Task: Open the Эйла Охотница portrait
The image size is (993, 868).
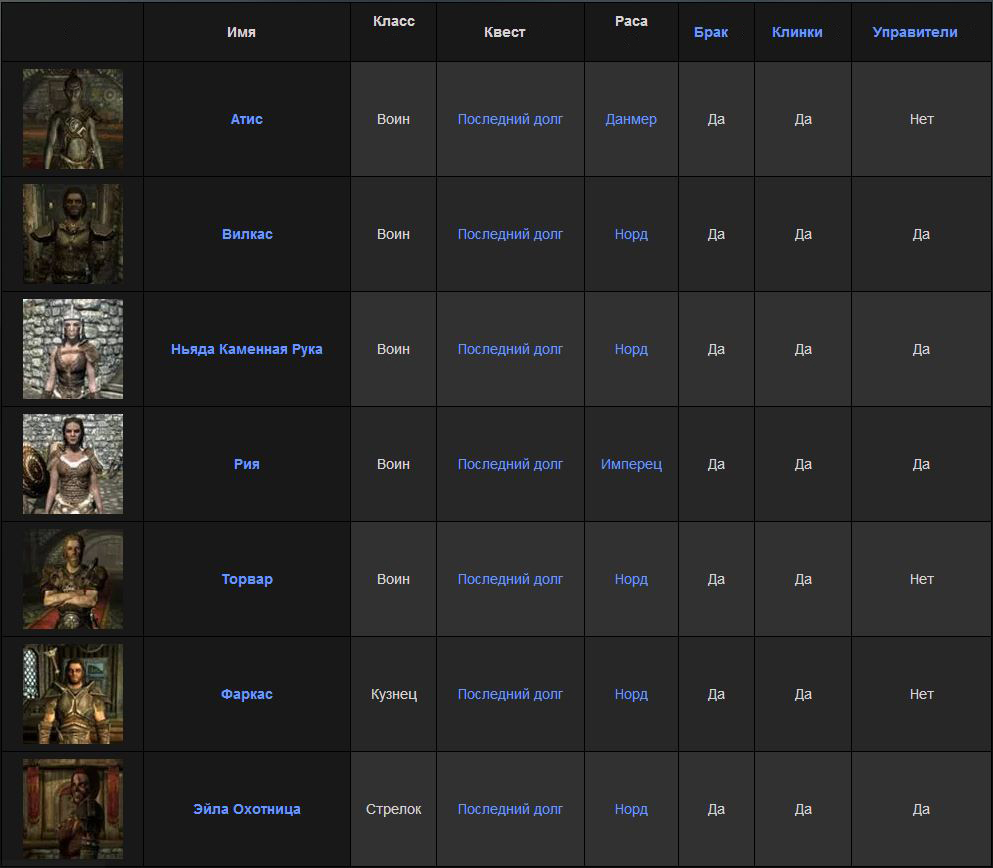Action: (73, 809)
